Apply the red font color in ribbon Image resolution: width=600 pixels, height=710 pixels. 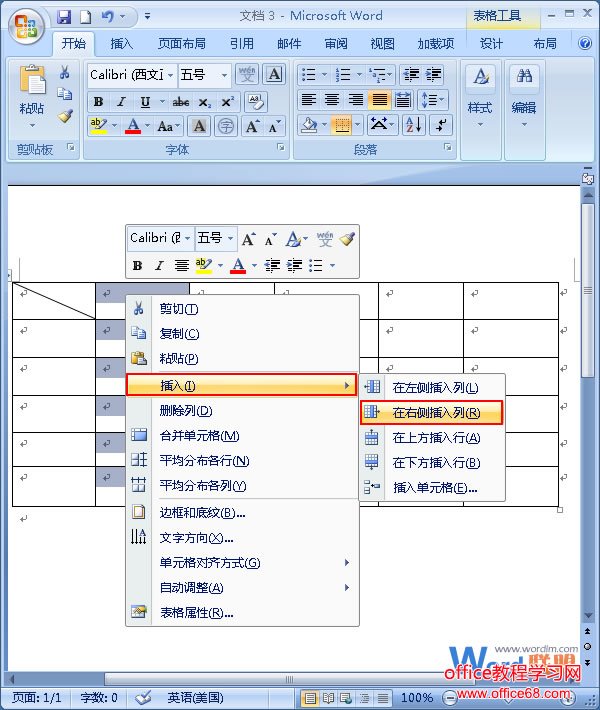tap(133, 126)
